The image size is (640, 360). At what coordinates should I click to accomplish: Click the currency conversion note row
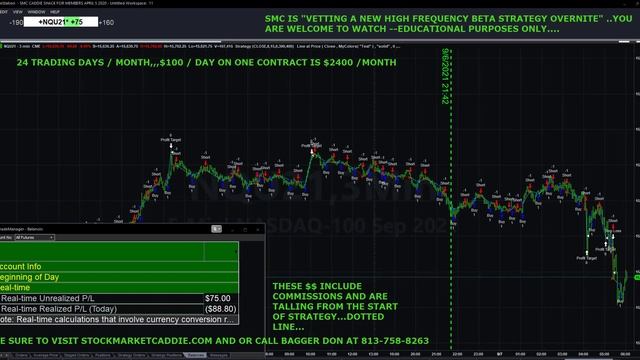pyautogui.click(x=119, y=320)
